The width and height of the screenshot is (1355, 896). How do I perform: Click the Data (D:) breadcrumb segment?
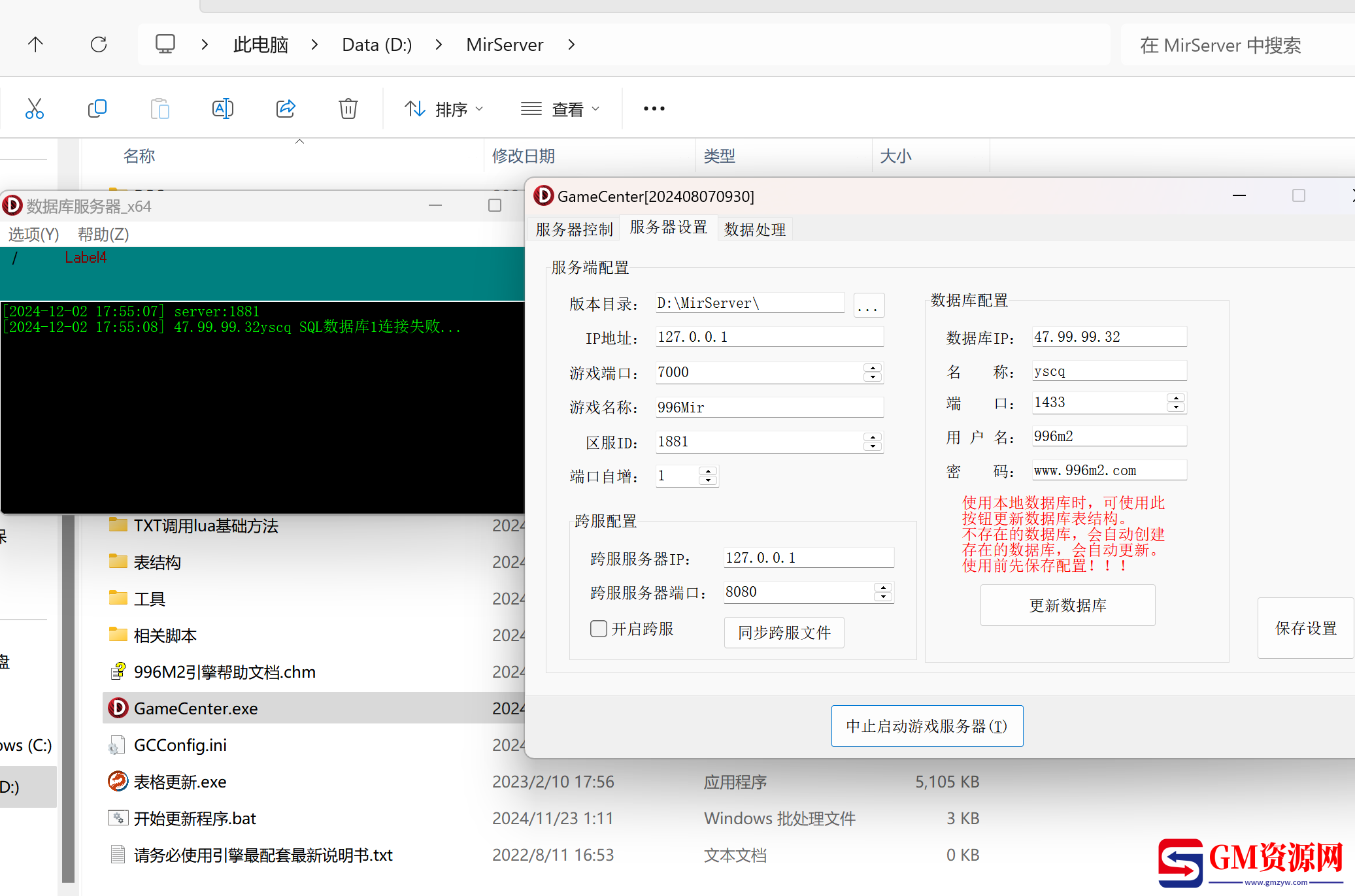pos(377,44)
